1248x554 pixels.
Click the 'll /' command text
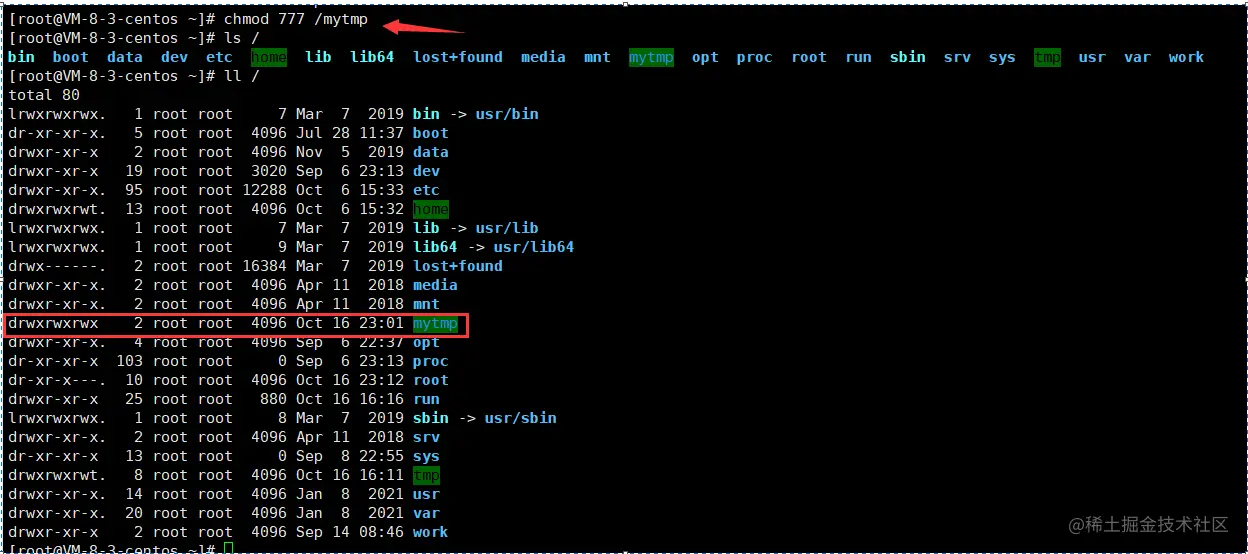(x=240, y=76)
